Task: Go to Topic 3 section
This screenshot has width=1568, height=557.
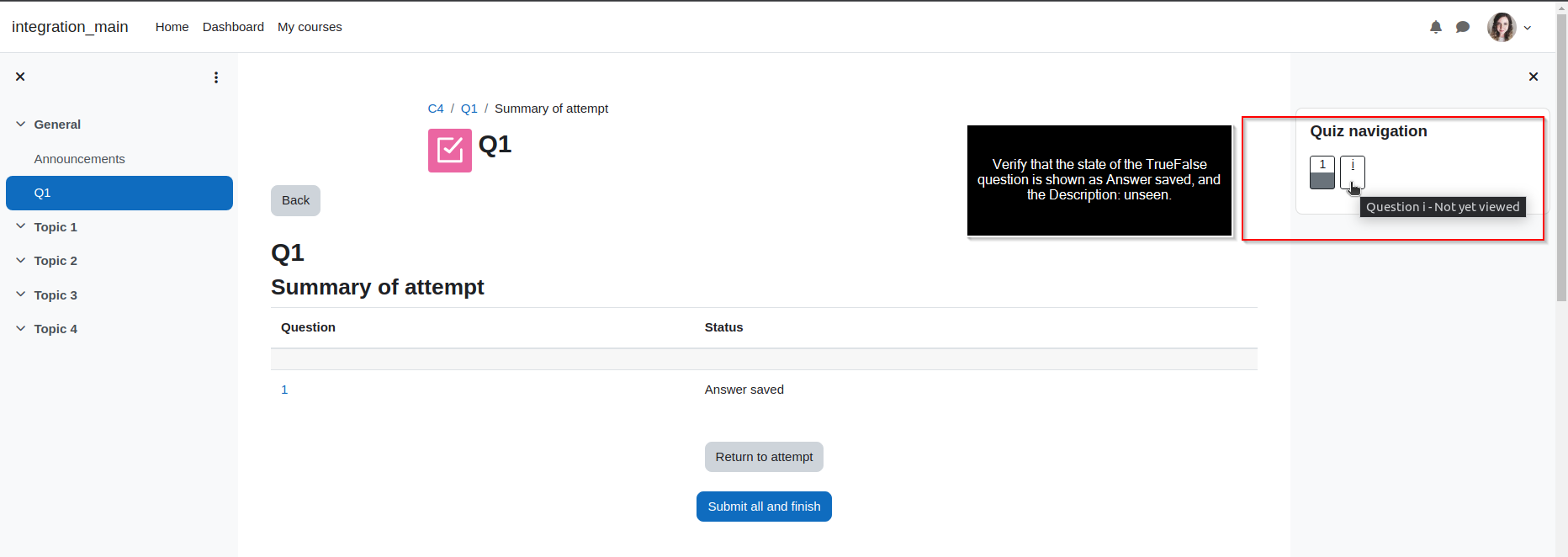Action: click(56, 295)
